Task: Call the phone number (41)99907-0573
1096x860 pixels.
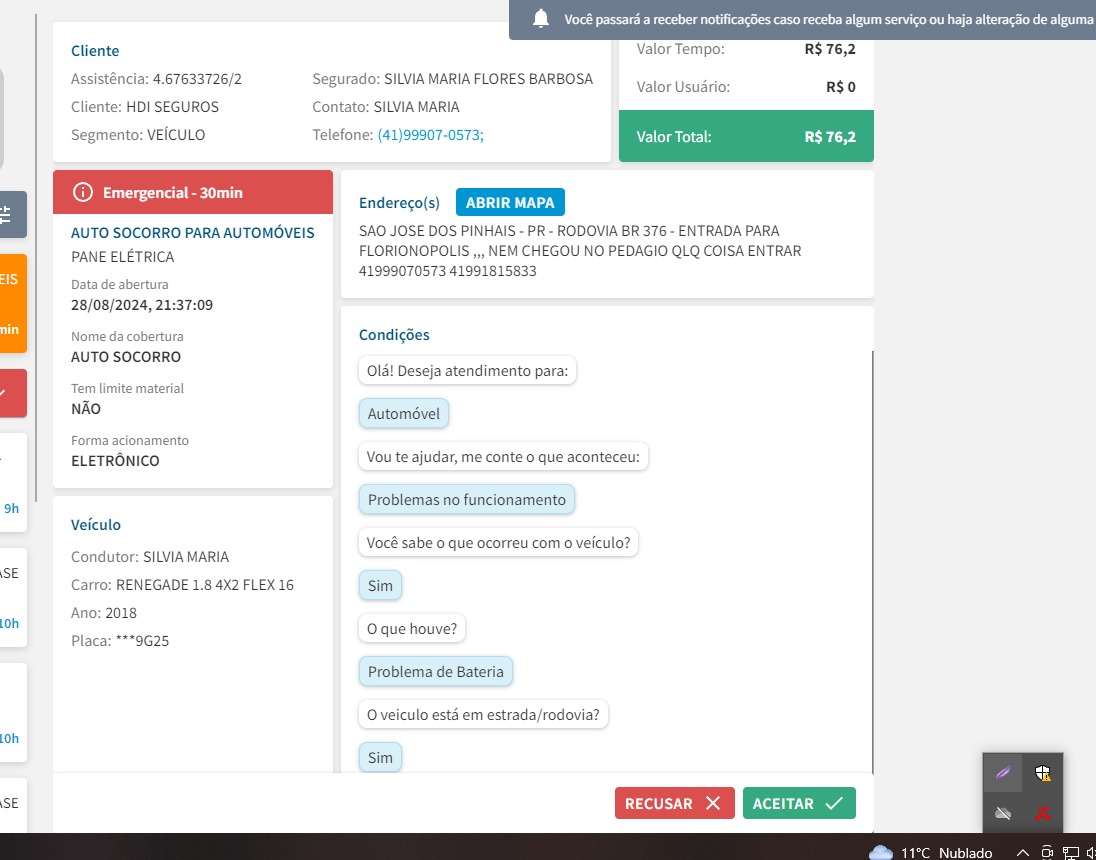Action: pos(431,135)
